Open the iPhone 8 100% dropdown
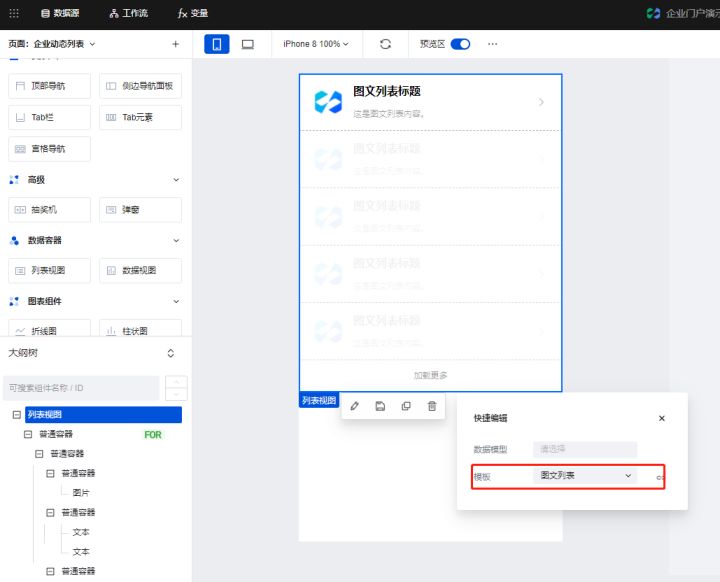720x582 pixels. (x=316, y=44)
